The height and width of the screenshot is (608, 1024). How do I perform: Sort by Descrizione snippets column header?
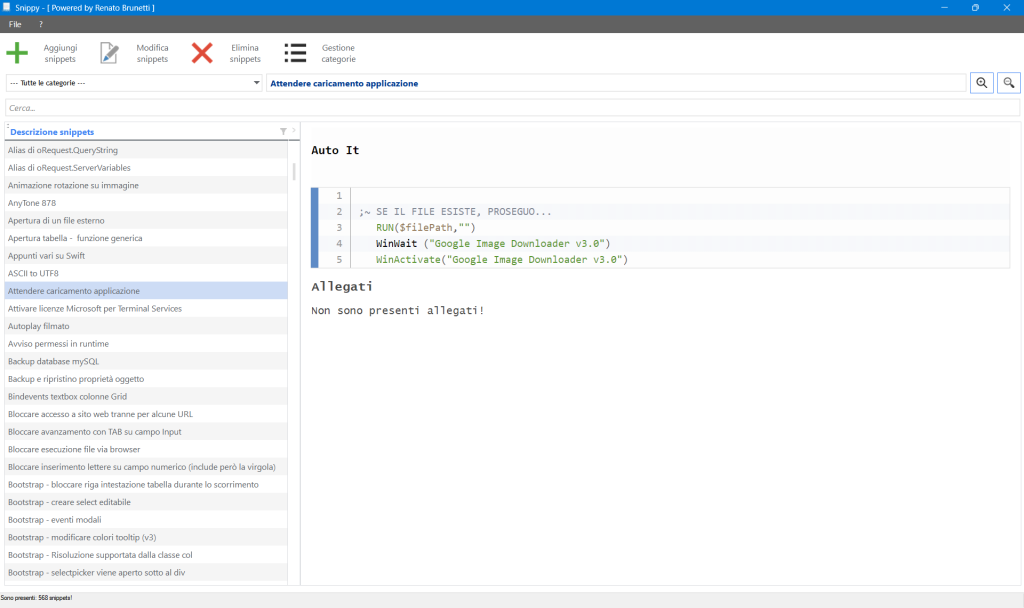52,132
